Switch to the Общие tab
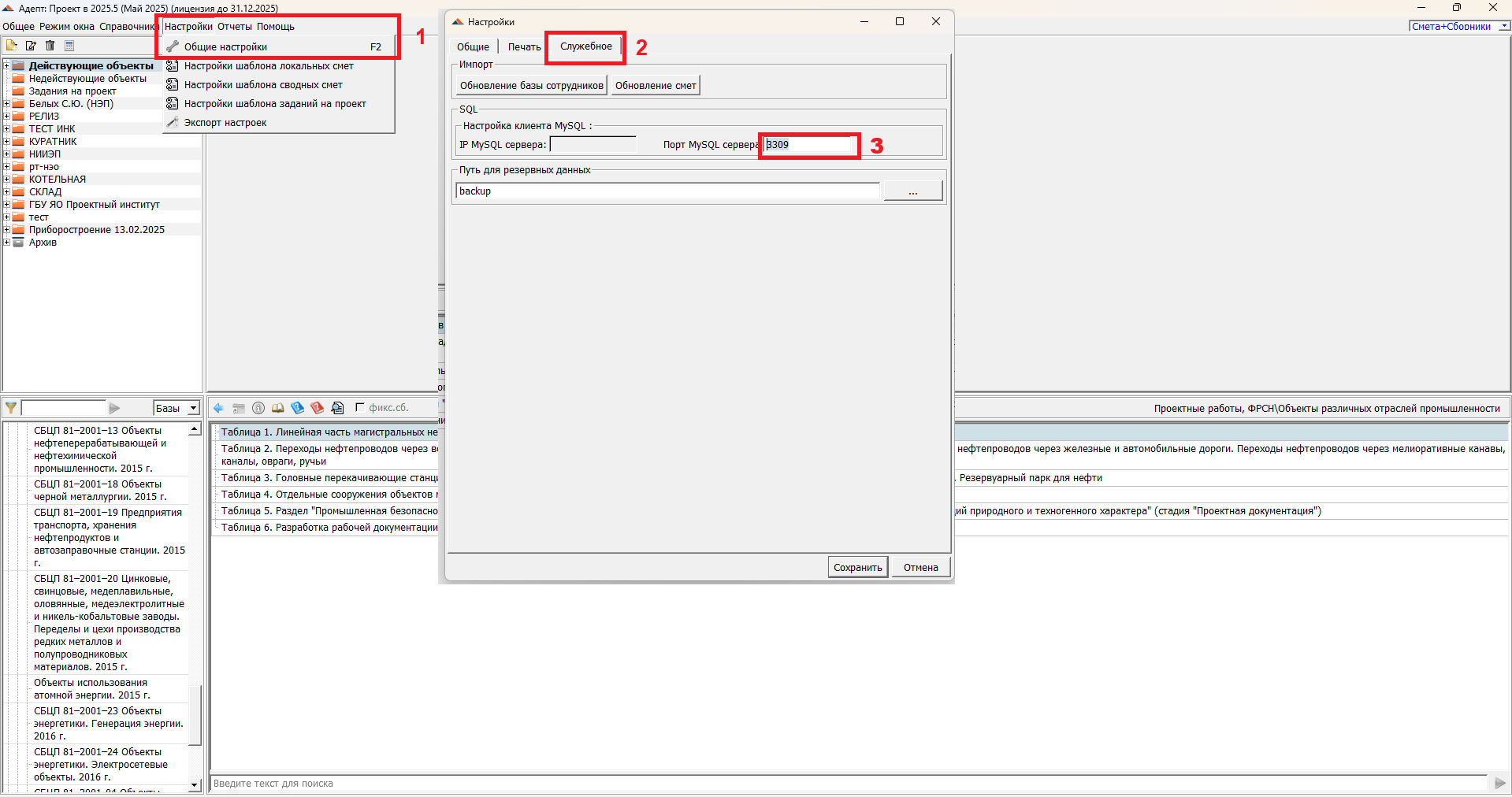The image size is (1512, 797). [473, 47]
